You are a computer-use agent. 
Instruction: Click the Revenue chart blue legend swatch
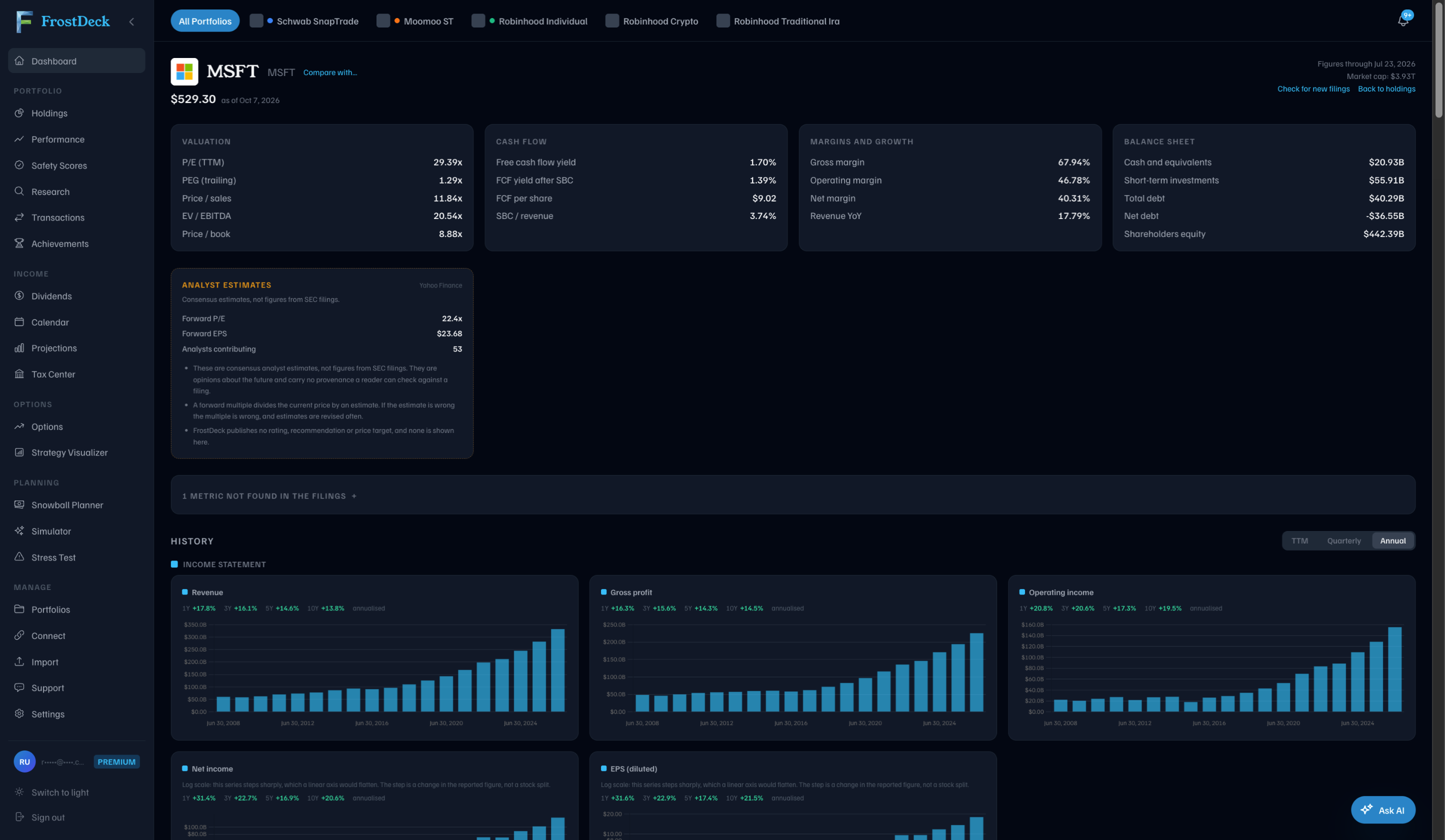[x=185, y=592]
